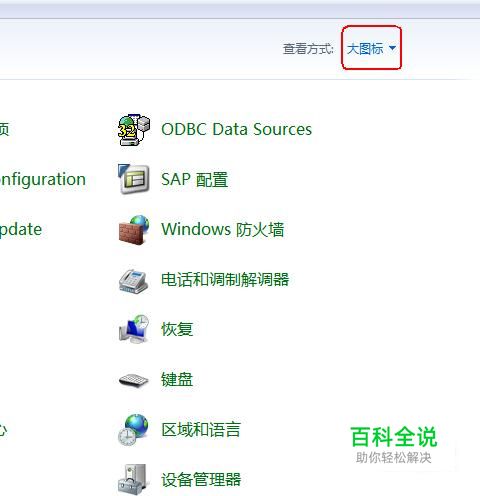The width and height of the screenshot is (480, 496).
Task: Open the 设备管理器 link text
Action: point(201,479)
